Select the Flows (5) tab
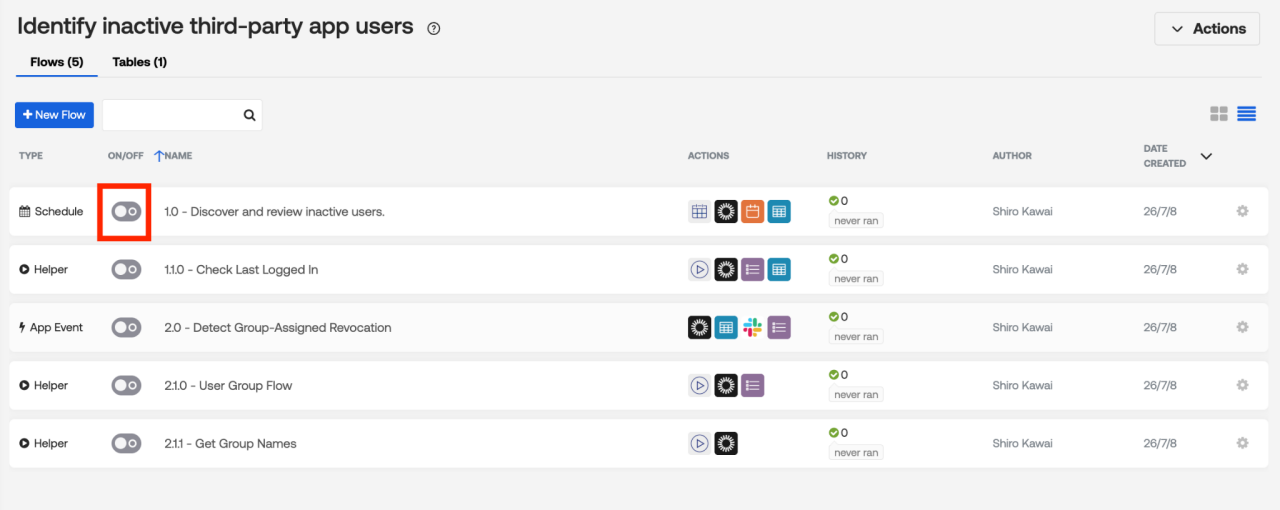The height and width of the screenshot is (510, 1280). [x=56, y=62]
